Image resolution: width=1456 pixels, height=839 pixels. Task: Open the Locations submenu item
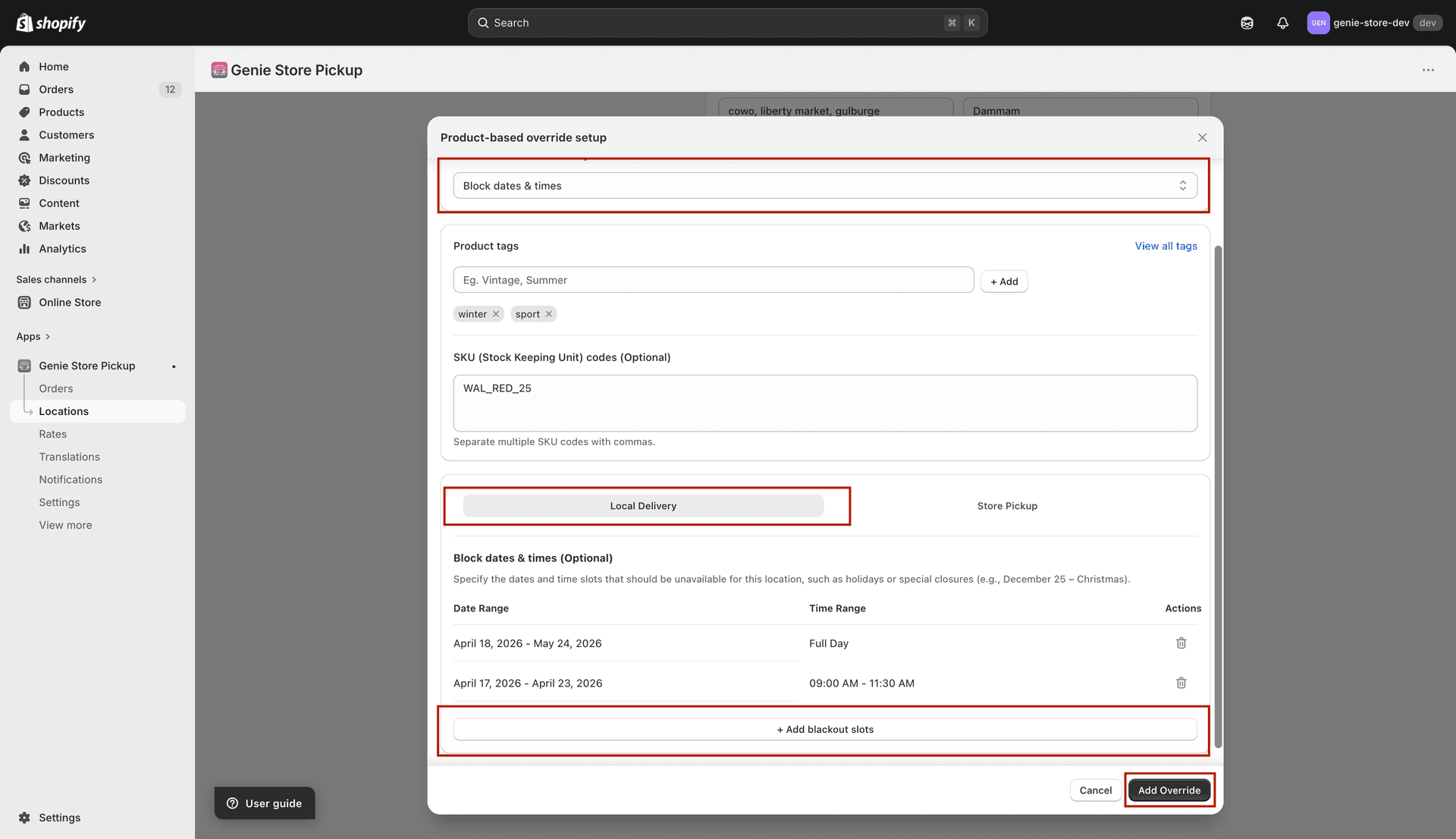pyautogui.click(x=97, y=411)
